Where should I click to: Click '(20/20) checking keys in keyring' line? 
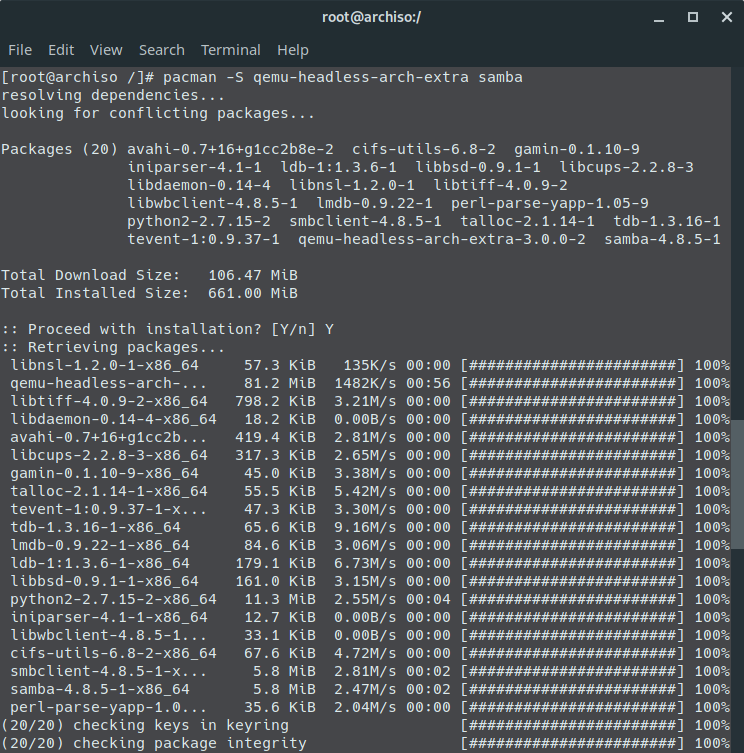pos(145,726)
